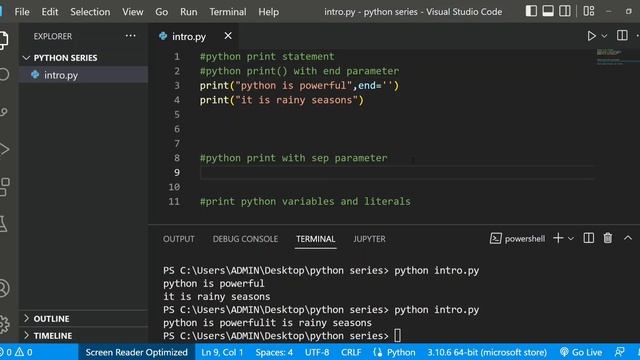Screen dimensions: 640x360
Task: Open the Search activity bar icon
Action: 3,75
